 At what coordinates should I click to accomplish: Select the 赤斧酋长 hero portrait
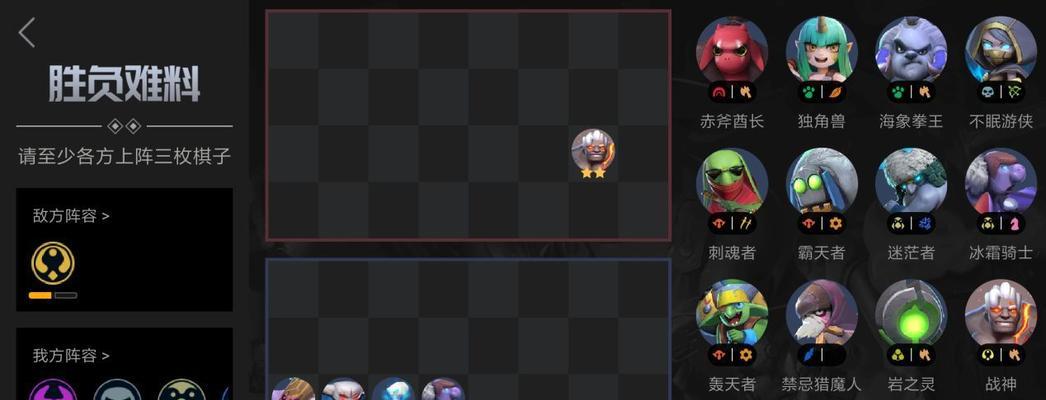(x=732, y=52)
